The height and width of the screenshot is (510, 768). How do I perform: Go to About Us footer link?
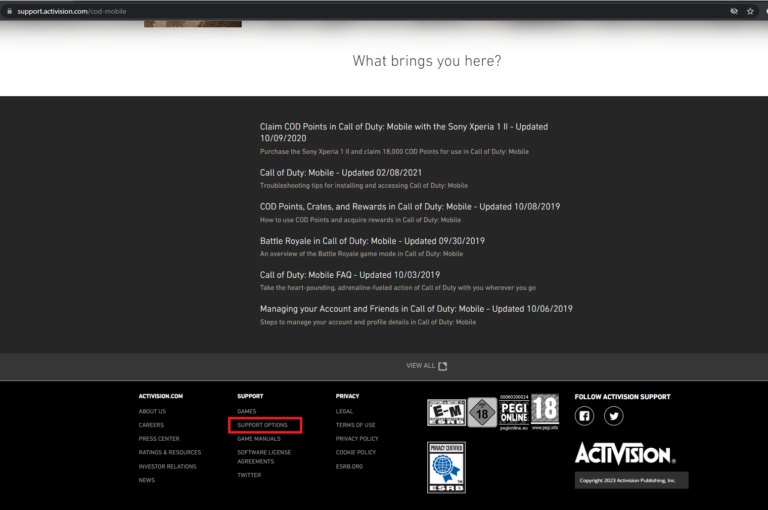pos(152,412)
